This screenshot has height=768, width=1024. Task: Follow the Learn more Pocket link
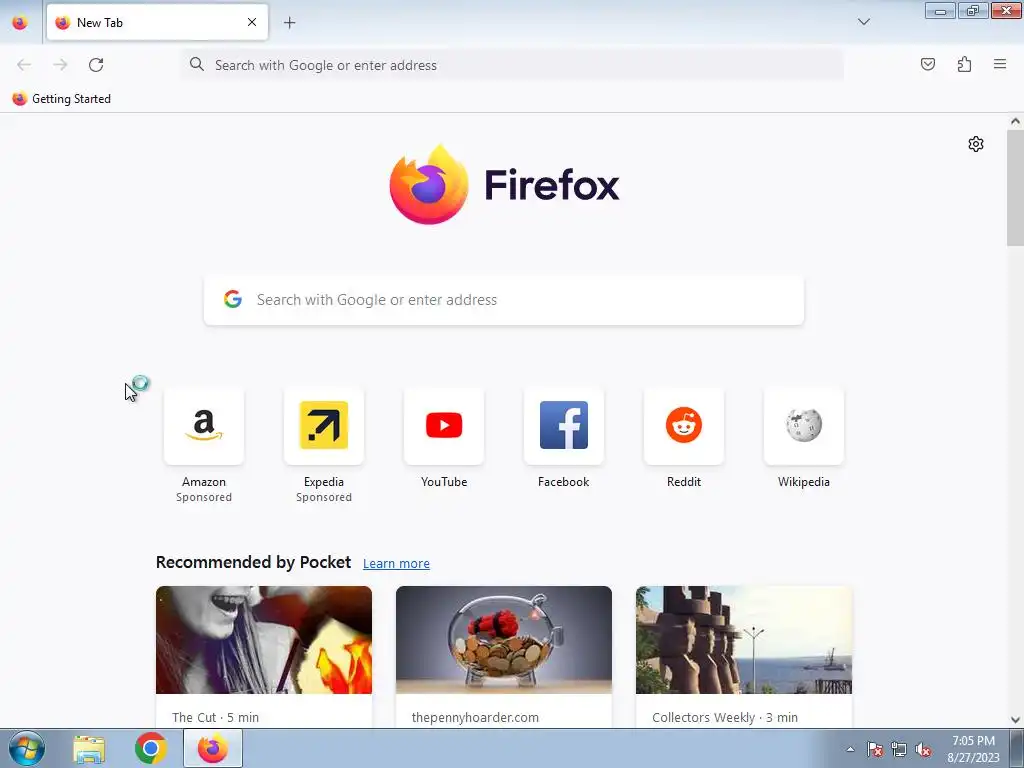point(396,564)
